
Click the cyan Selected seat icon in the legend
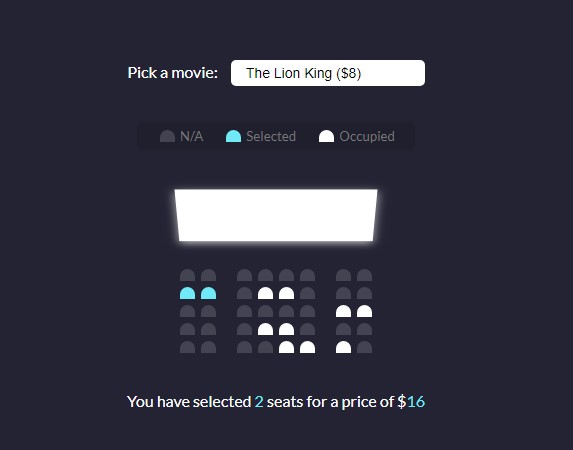pos(234,136)
